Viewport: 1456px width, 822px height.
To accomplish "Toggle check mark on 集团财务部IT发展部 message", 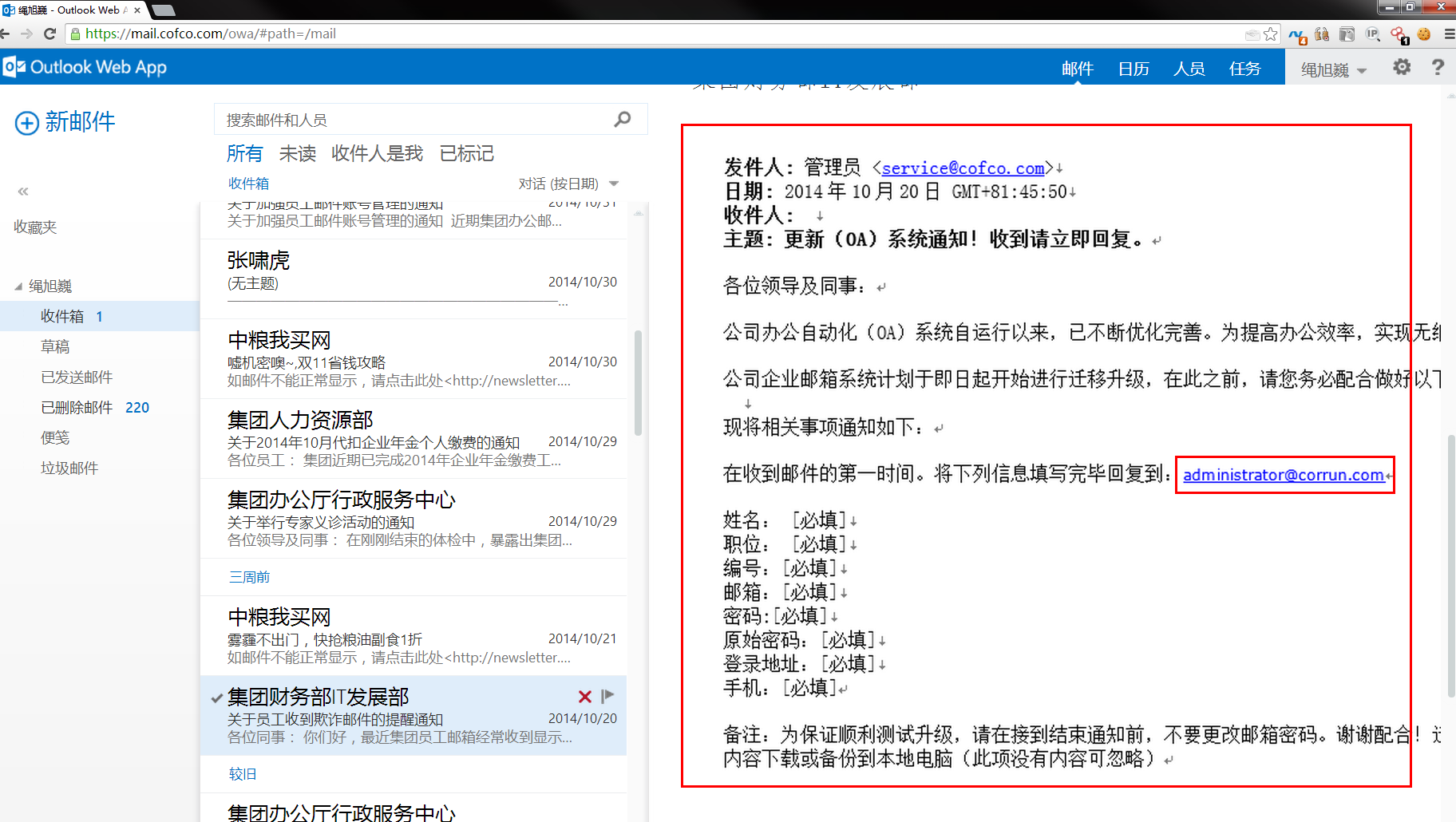I will [x=216, y=698].
